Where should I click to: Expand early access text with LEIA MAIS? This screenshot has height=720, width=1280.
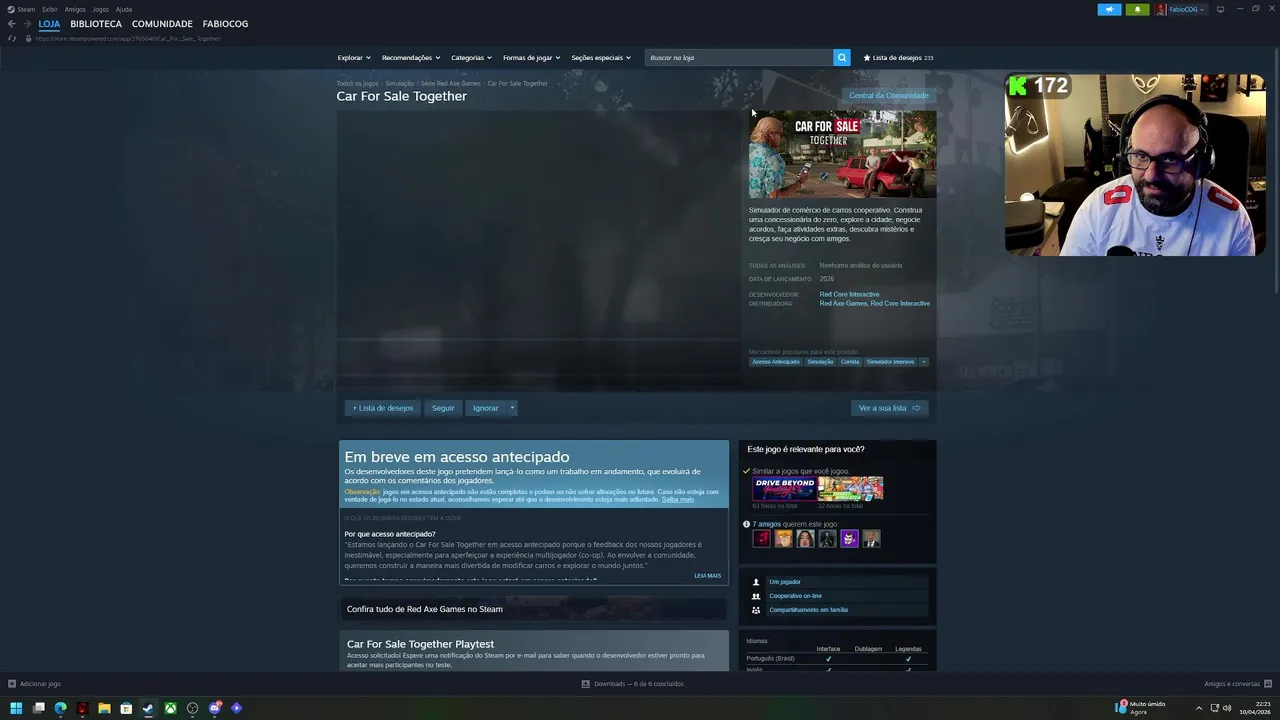click(x=707, y=576)
